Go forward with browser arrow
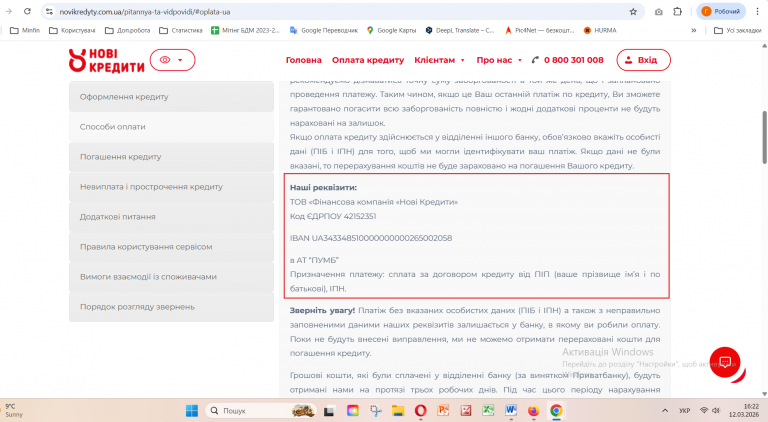Image resolution: width=768 pixels, height=422 pixels. coord(9,11)
